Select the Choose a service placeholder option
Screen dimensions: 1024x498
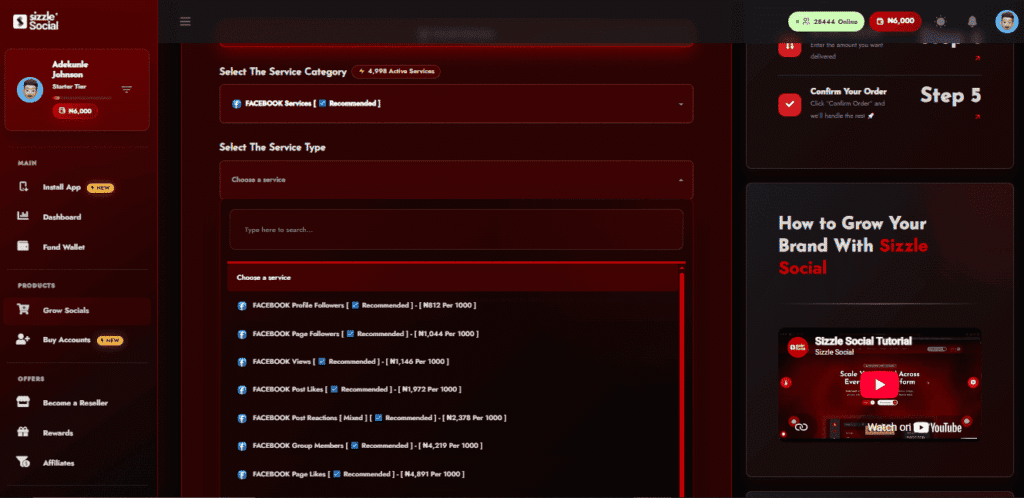(x=453, y=277)
